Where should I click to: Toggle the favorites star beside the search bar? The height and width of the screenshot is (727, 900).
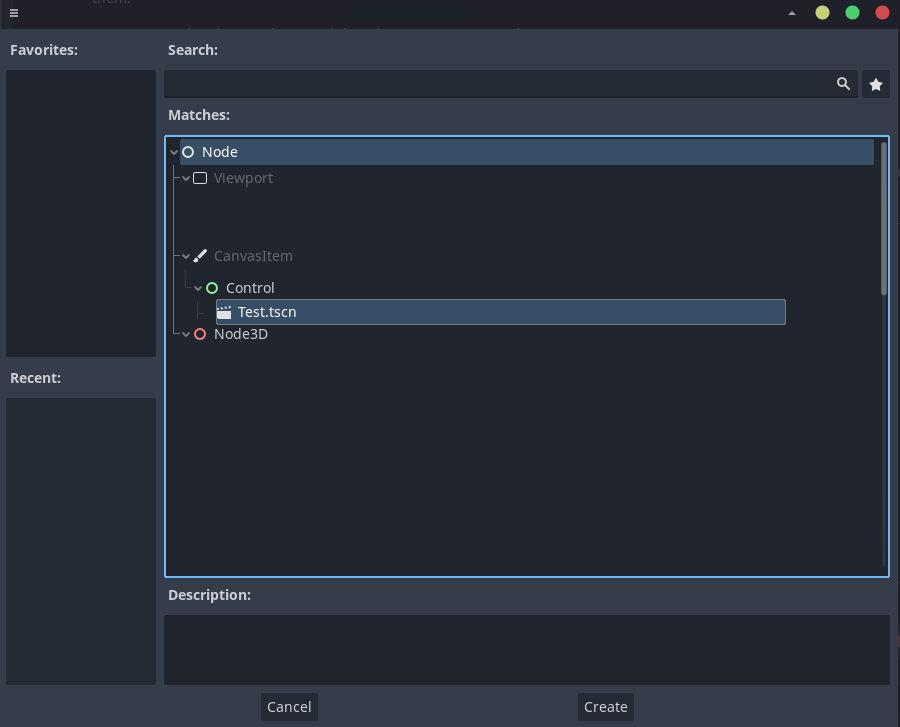point(876,84)
